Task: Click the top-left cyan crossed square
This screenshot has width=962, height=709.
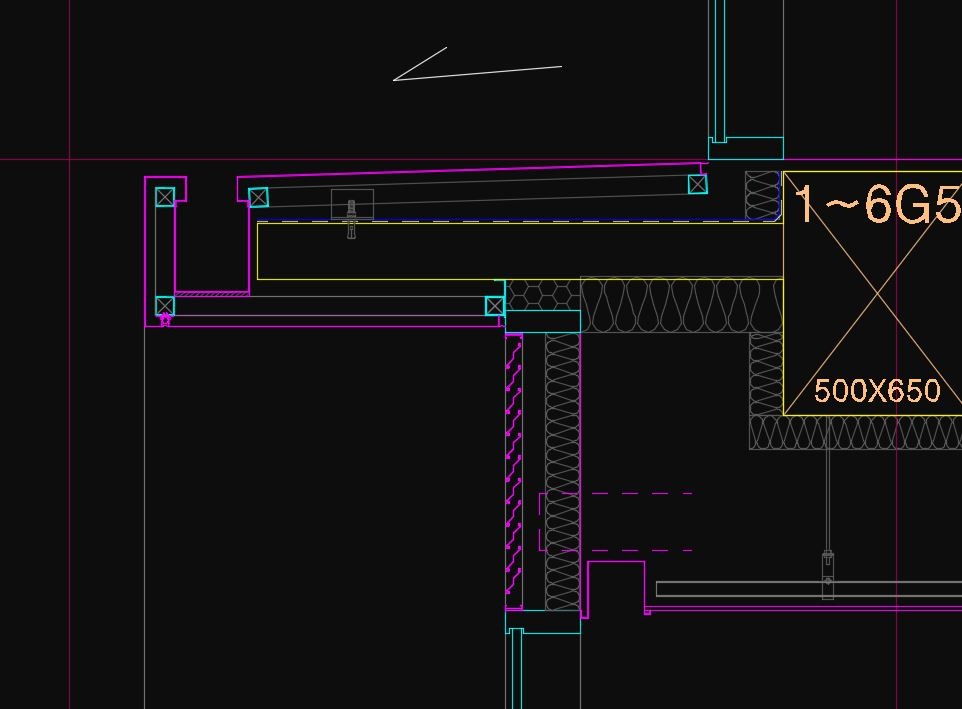Action: [165, 197]
